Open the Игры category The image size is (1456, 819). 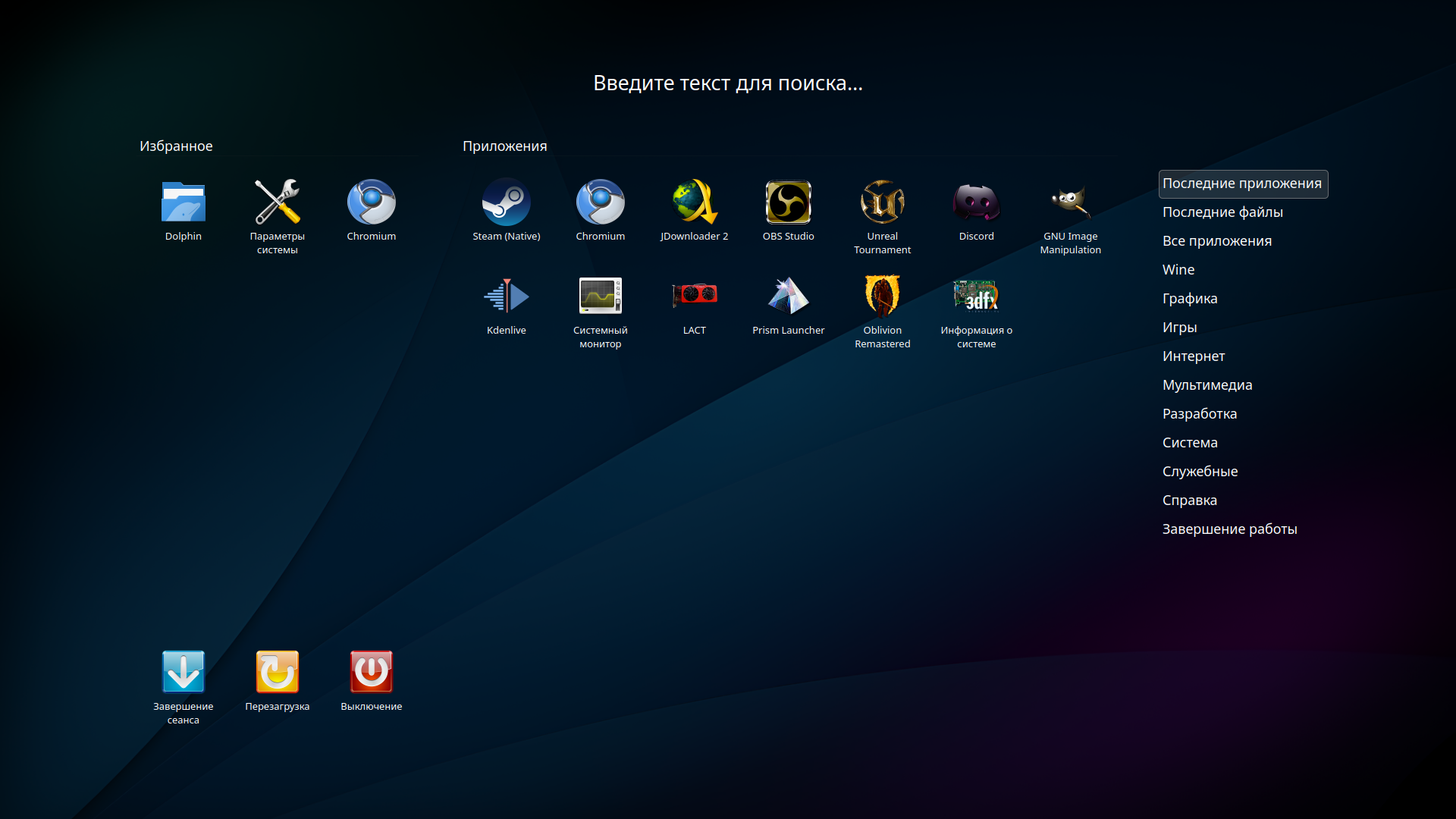1179,328
